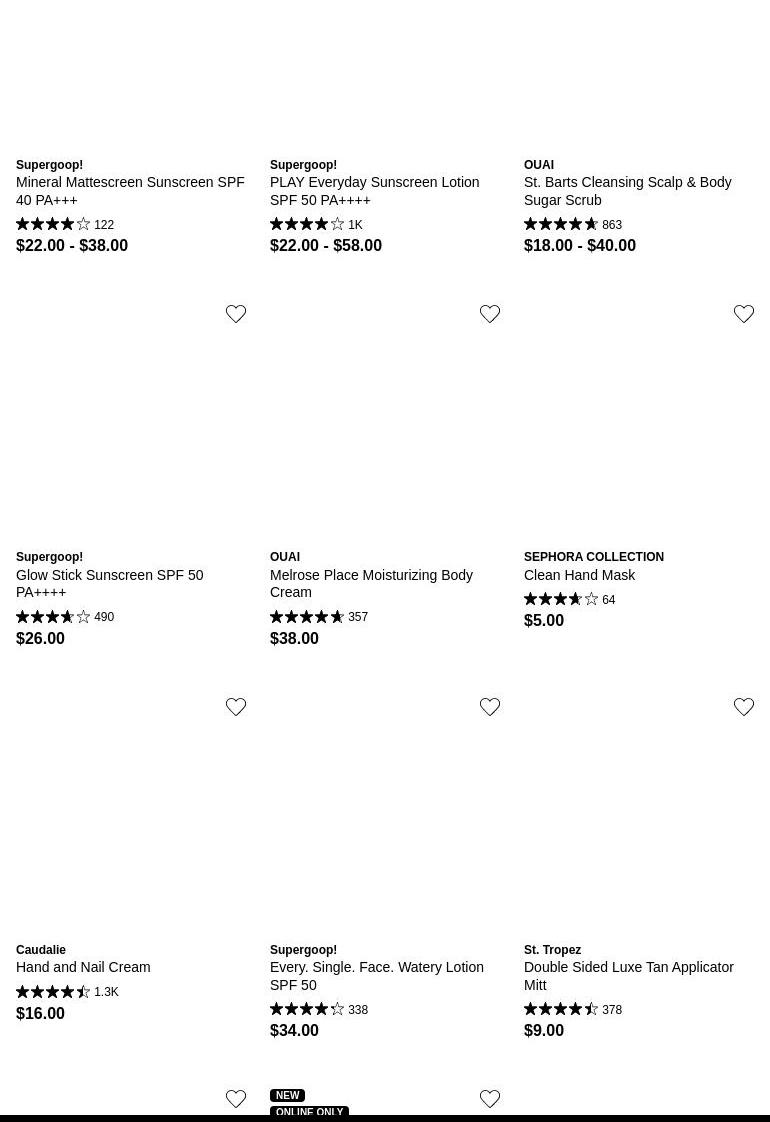Click the $38.00 price under Melrose Place
Viewport: 770px width, 1122px height.
pos(294,638)
